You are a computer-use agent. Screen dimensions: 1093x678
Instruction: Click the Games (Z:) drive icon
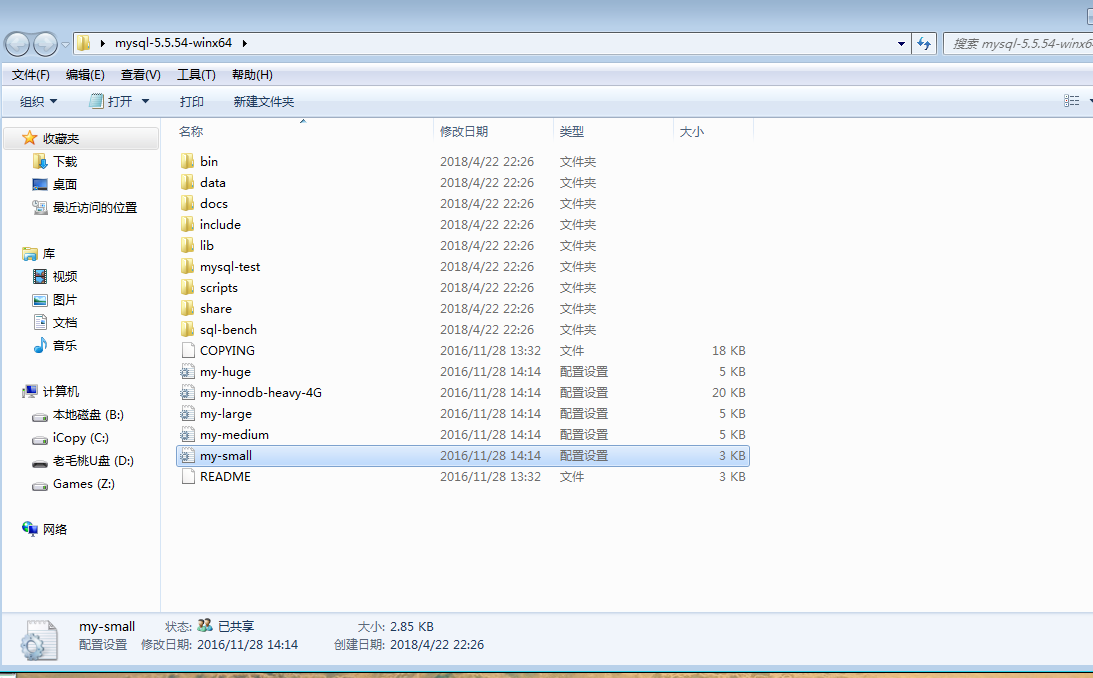[x=40, y=486]
